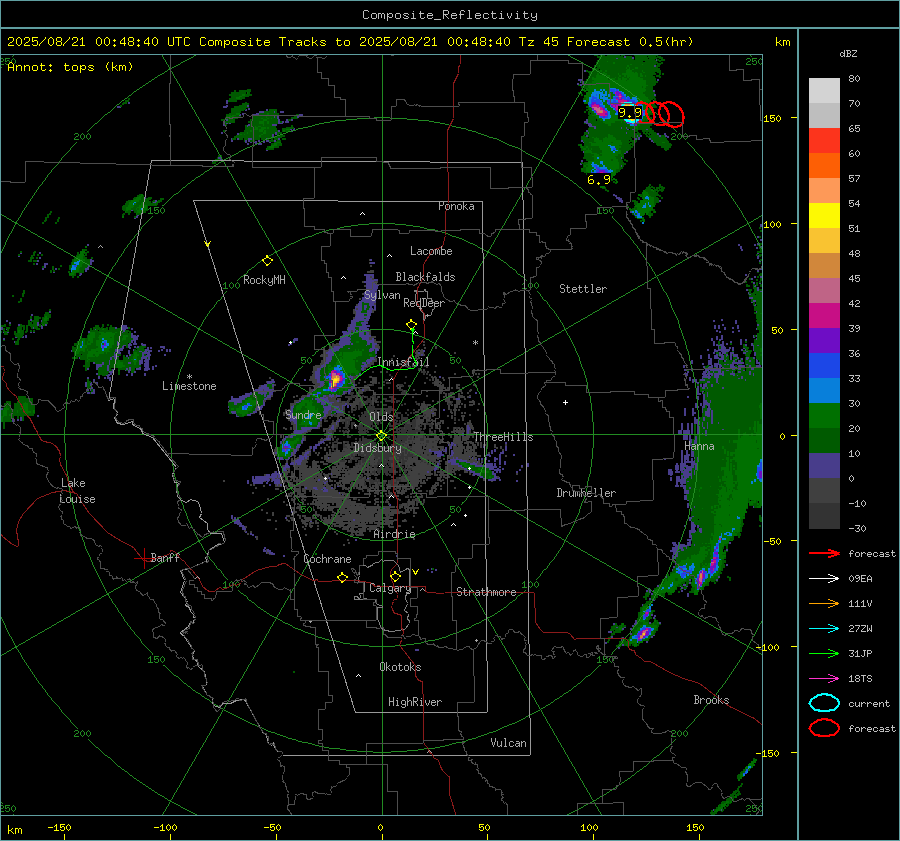
Task: Click the Hanna city label
Action: pyautogui.click(x=699, y=446)
